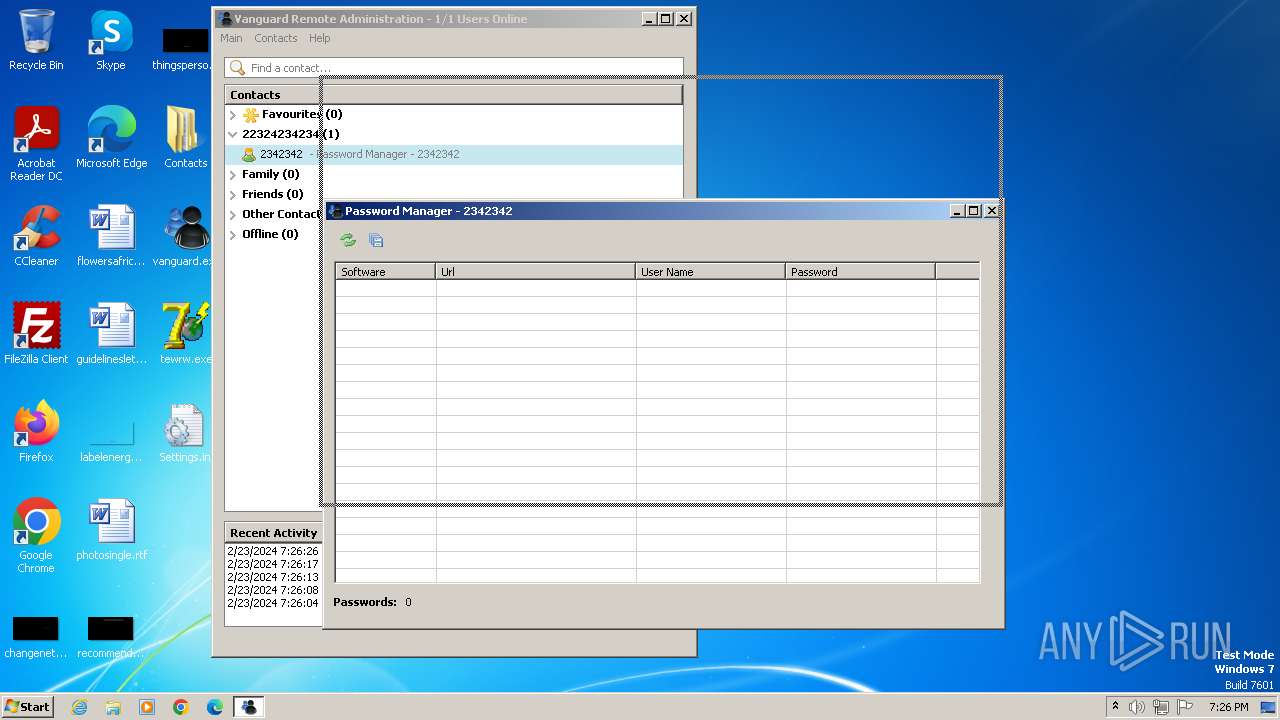Open Skype desktop shortcut
1280x720 pixels.
pos(111,40)
